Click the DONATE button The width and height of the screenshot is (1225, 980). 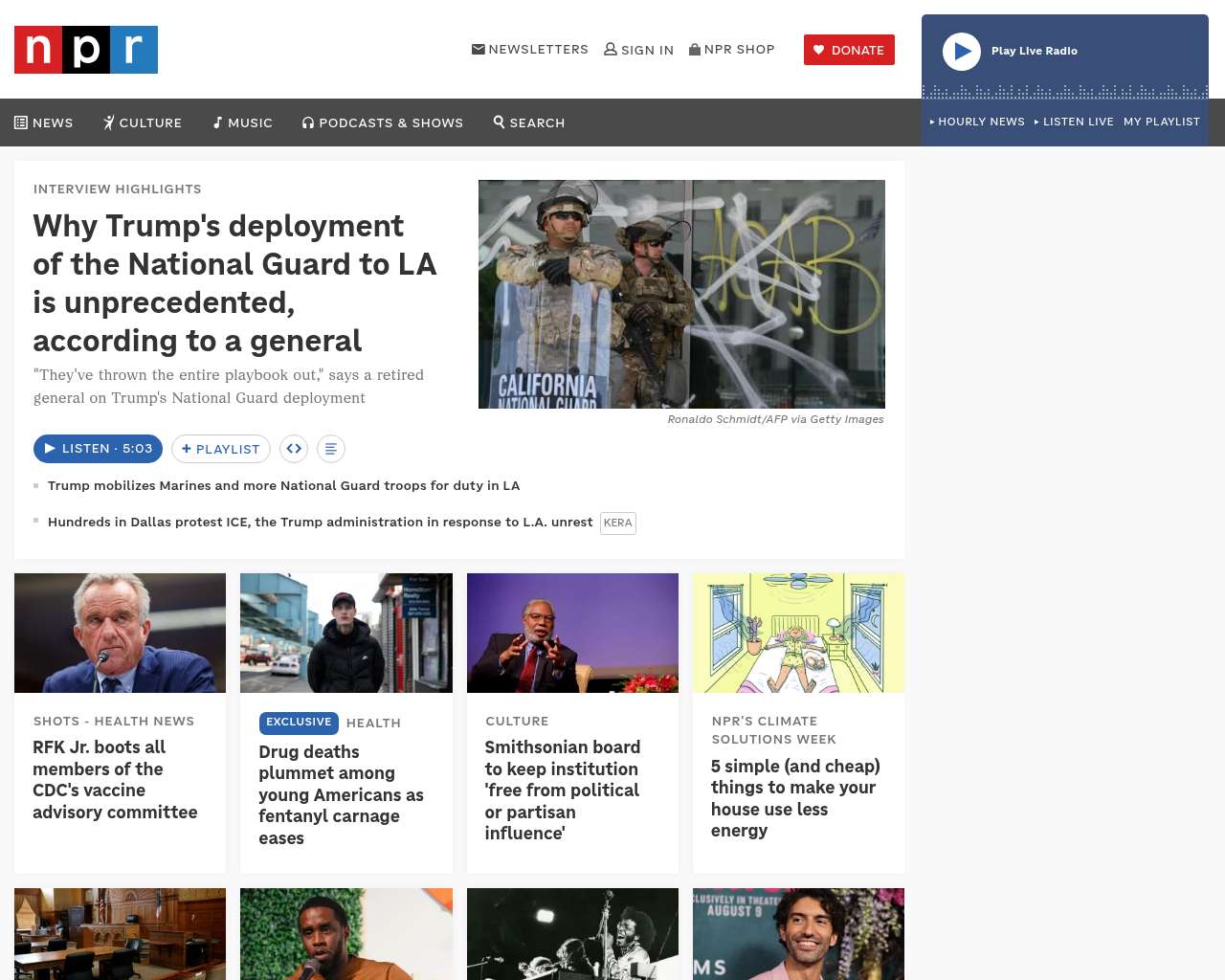[x=849, y=50]
